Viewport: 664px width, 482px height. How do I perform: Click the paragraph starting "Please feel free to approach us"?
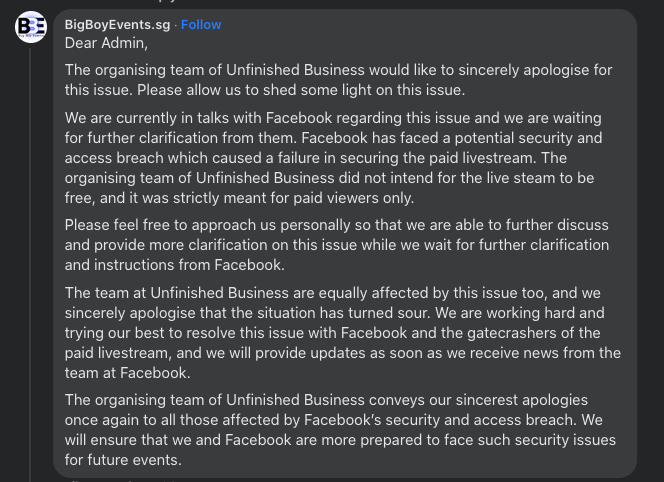(340, 244)
